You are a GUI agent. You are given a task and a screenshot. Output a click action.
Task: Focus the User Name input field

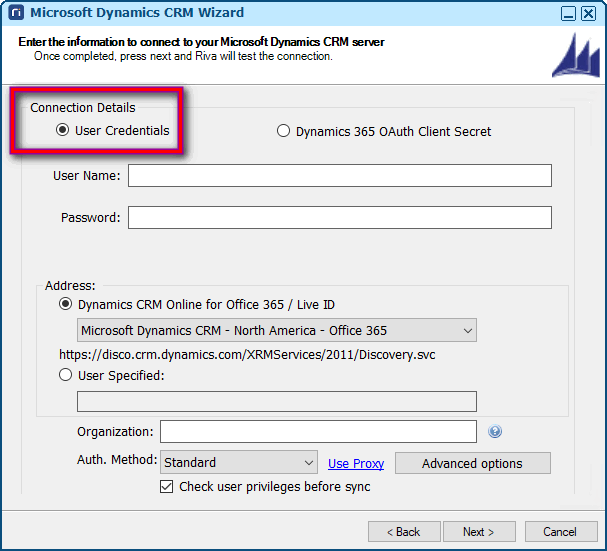[x=340, y=175]
